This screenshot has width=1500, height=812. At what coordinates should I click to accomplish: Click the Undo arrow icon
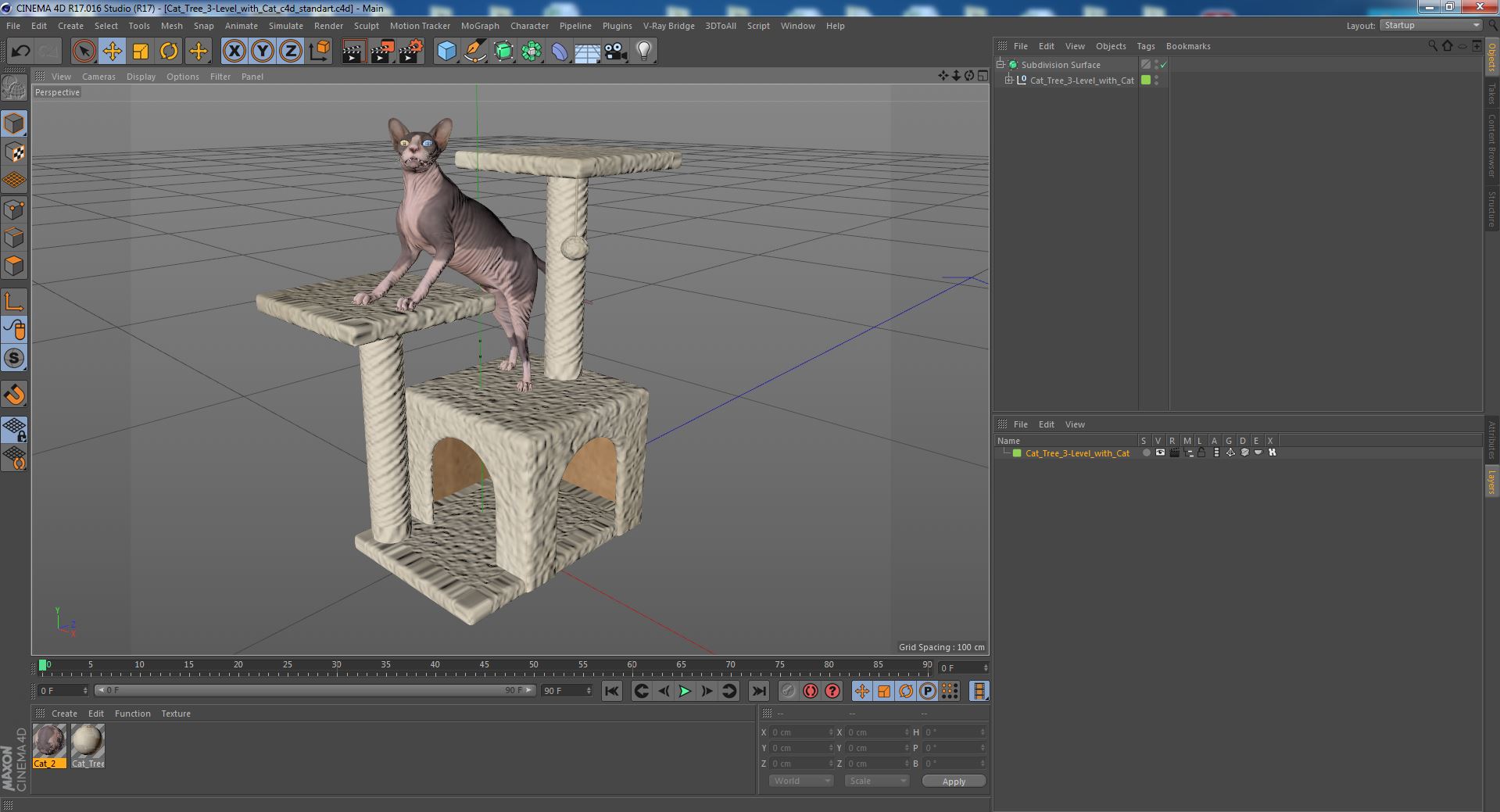(20, 52)
